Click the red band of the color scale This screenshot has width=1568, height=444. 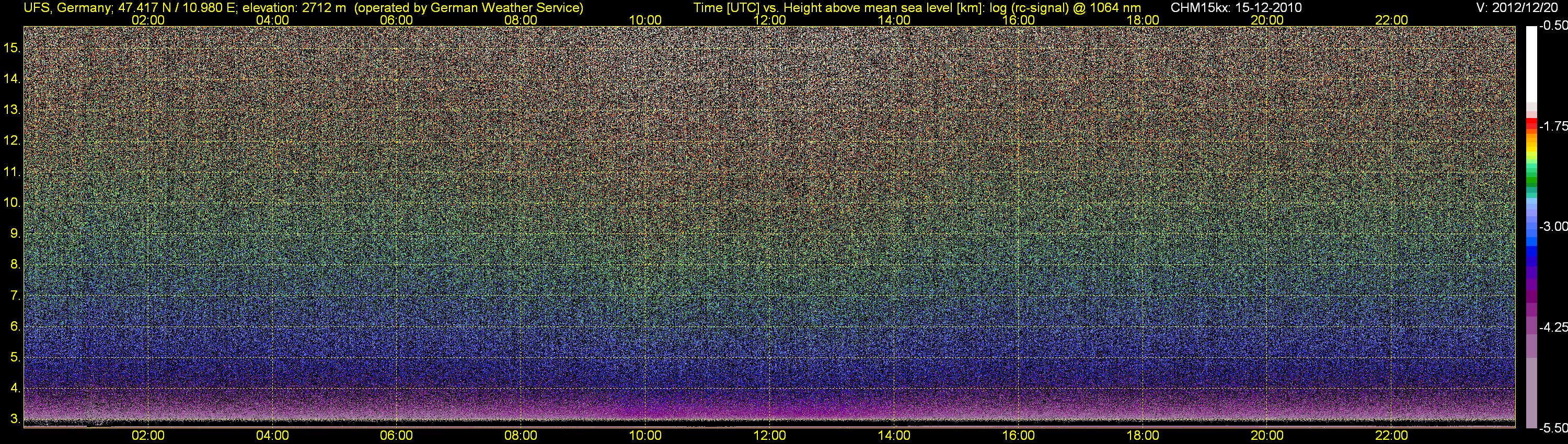point(1531,123)
